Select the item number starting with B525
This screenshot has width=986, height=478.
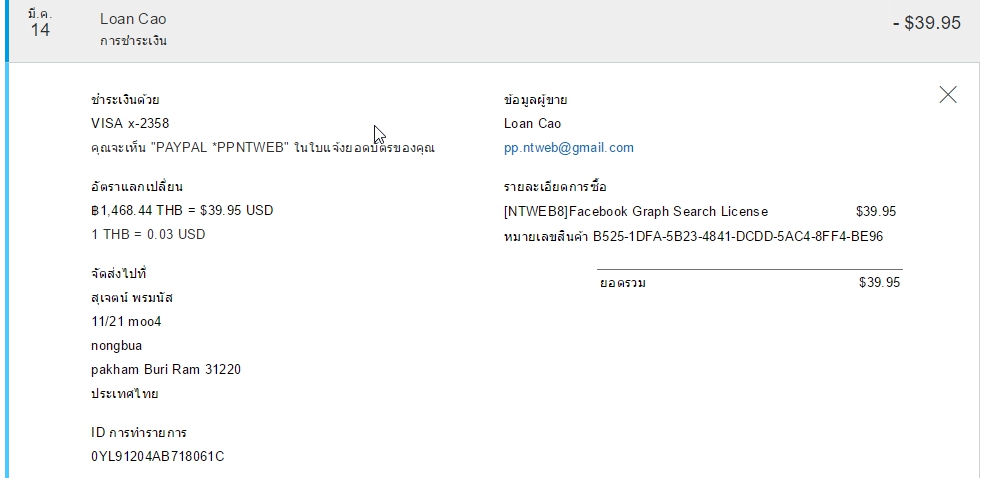738,237
